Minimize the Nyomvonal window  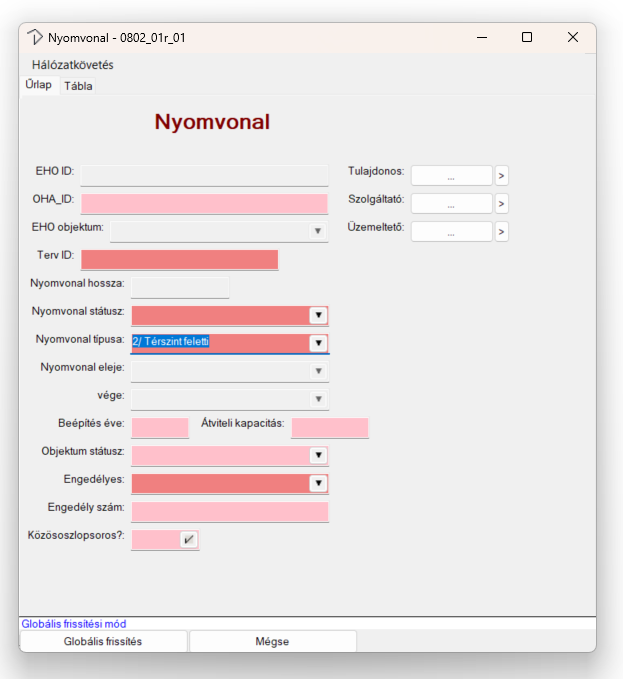pos(481,37)
